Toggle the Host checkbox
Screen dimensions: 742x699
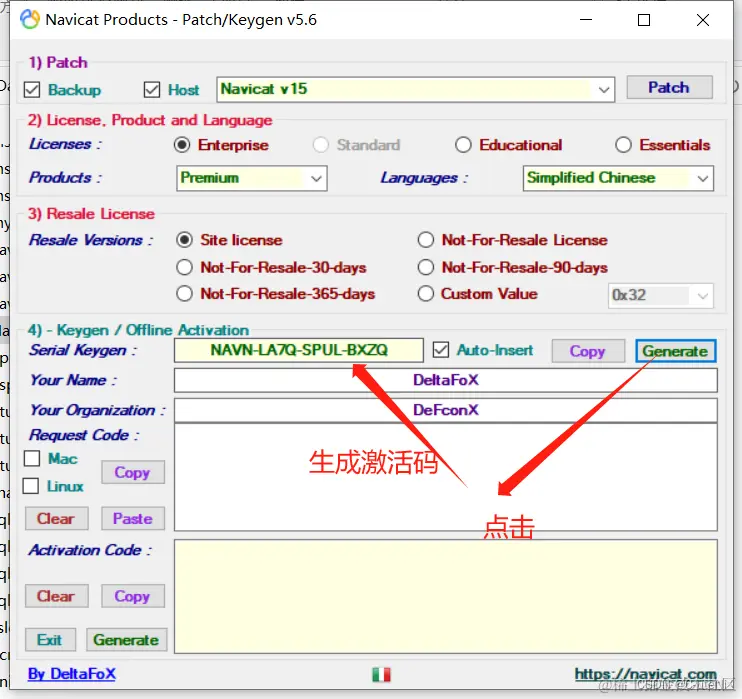[x=152, y=89]
